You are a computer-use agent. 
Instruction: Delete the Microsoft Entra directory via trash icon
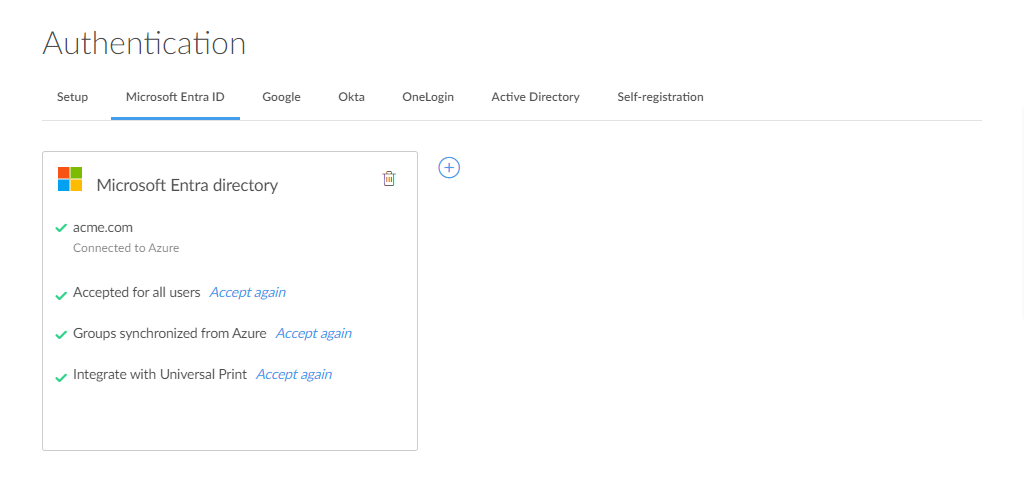tap(389, 178)
